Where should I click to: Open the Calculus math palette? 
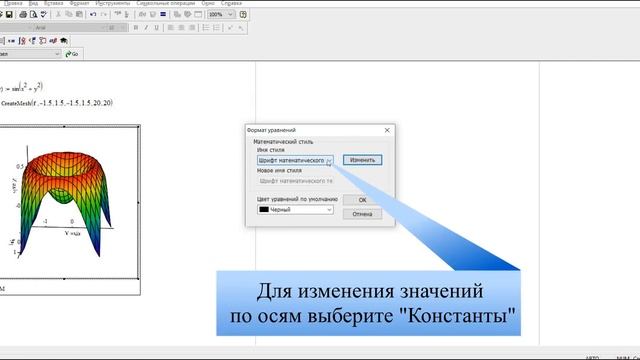(22, 41)
